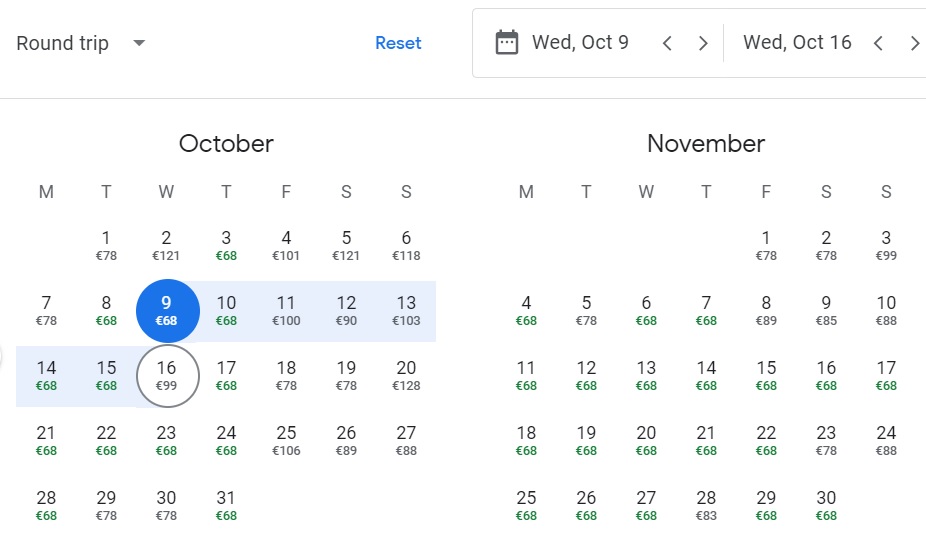Image resolution: width=926 pixels, height=544 pixels.
Task: Advance return date to next day
Action: click(914, 43)
